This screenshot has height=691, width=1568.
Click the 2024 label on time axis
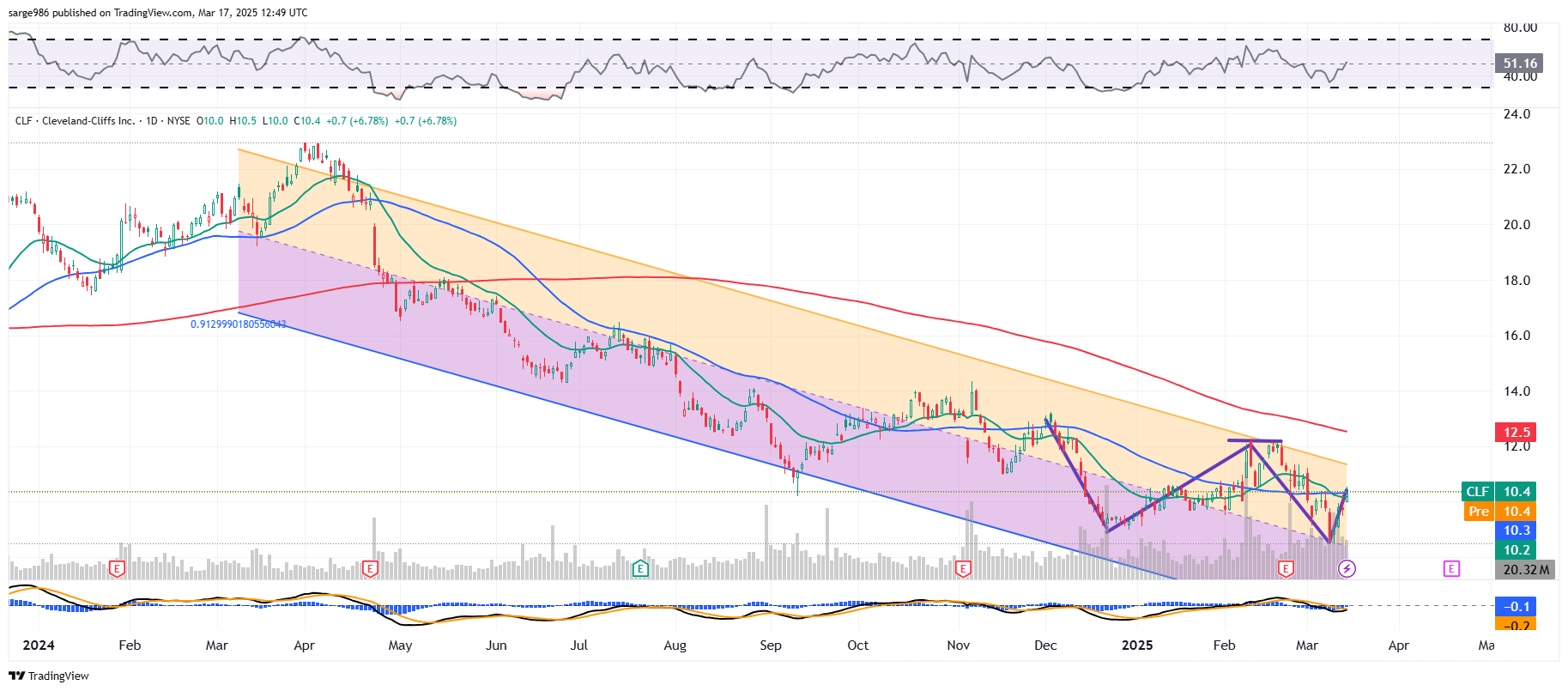pos(39,646)
